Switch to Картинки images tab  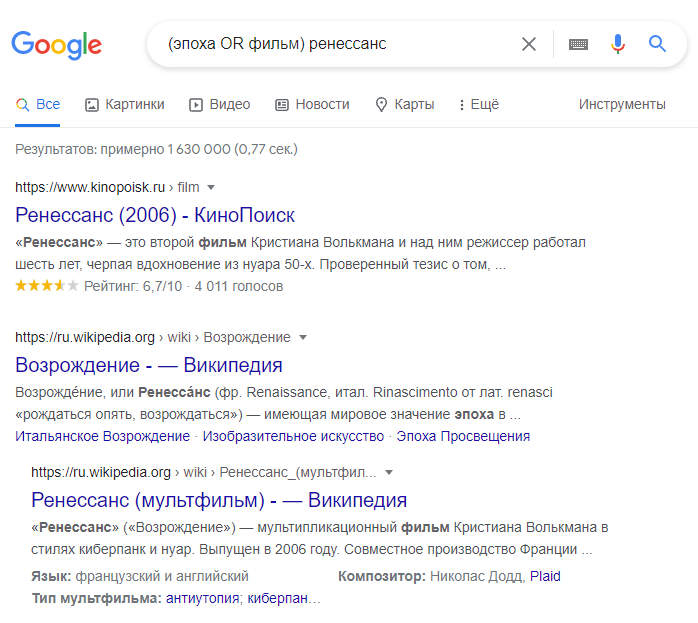point(125,105)
